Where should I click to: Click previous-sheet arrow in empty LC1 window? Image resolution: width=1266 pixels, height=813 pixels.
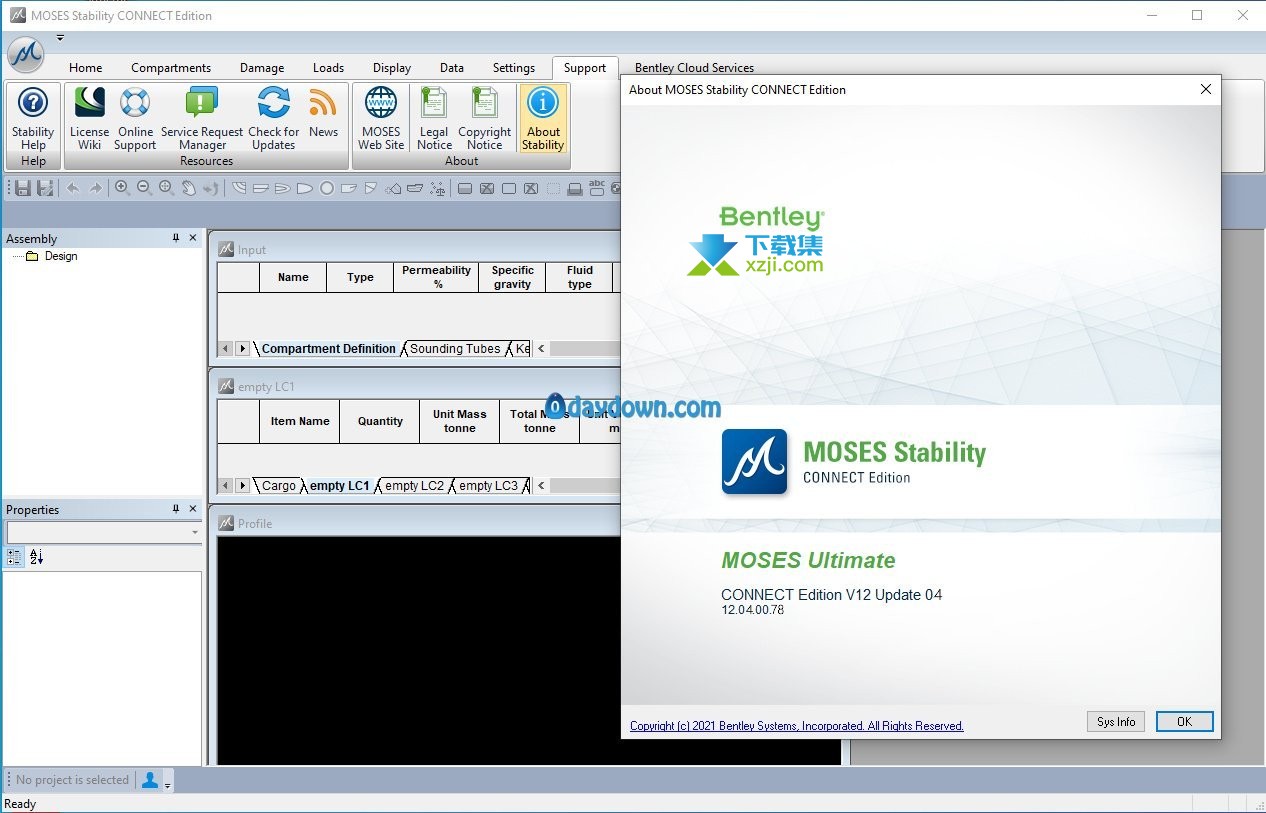click(226, 486)
